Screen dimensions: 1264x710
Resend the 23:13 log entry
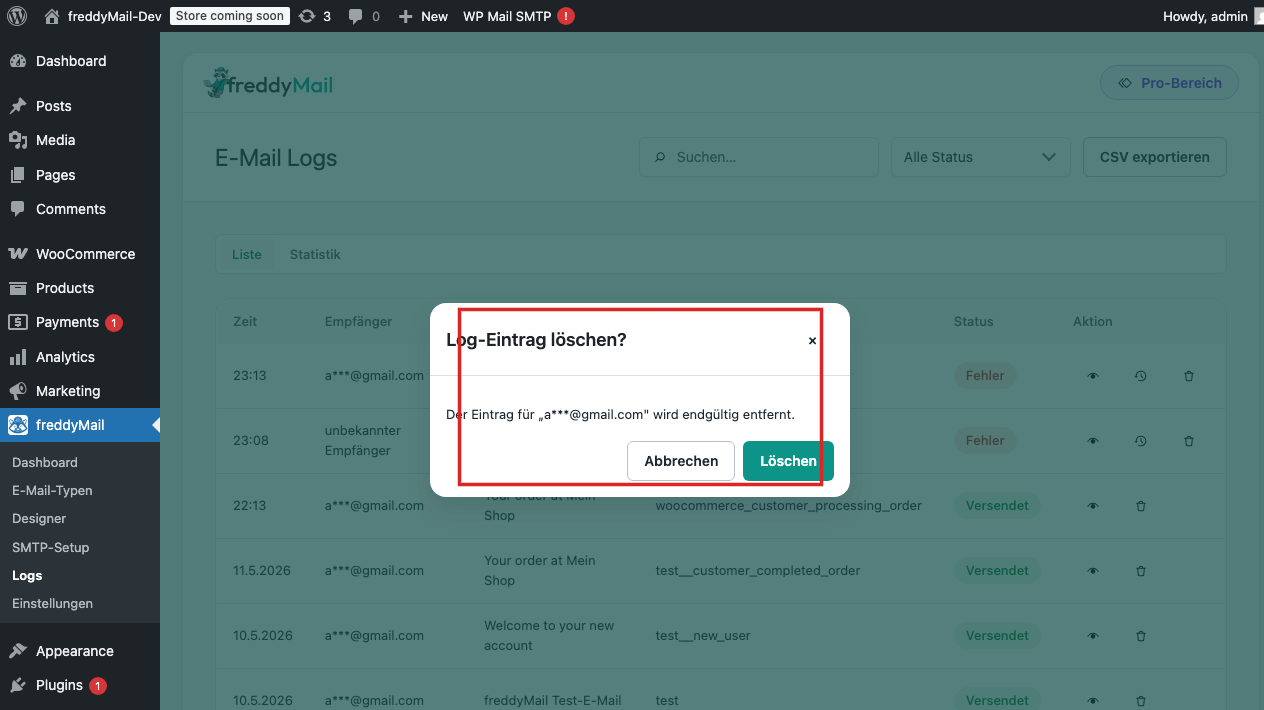click(x=1141, y=376)
